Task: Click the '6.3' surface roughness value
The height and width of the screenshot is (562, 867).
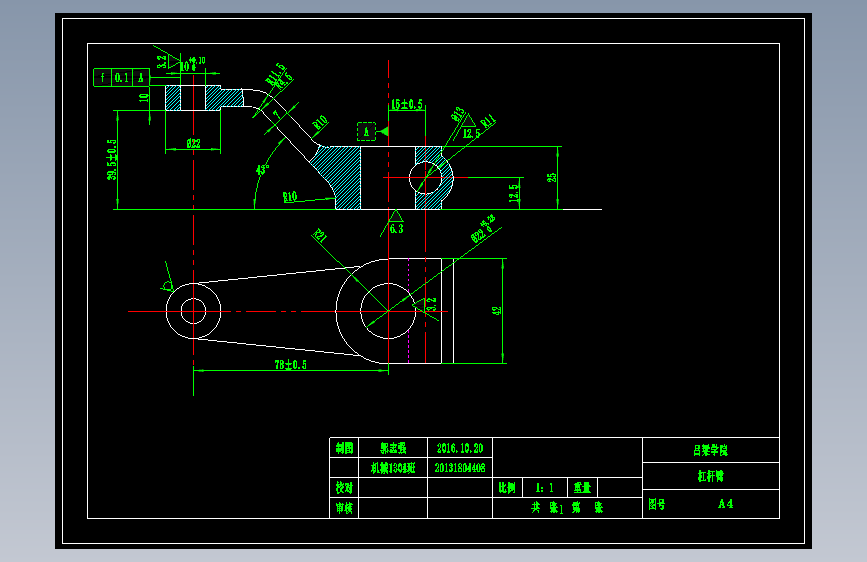Action: (396, 229)
